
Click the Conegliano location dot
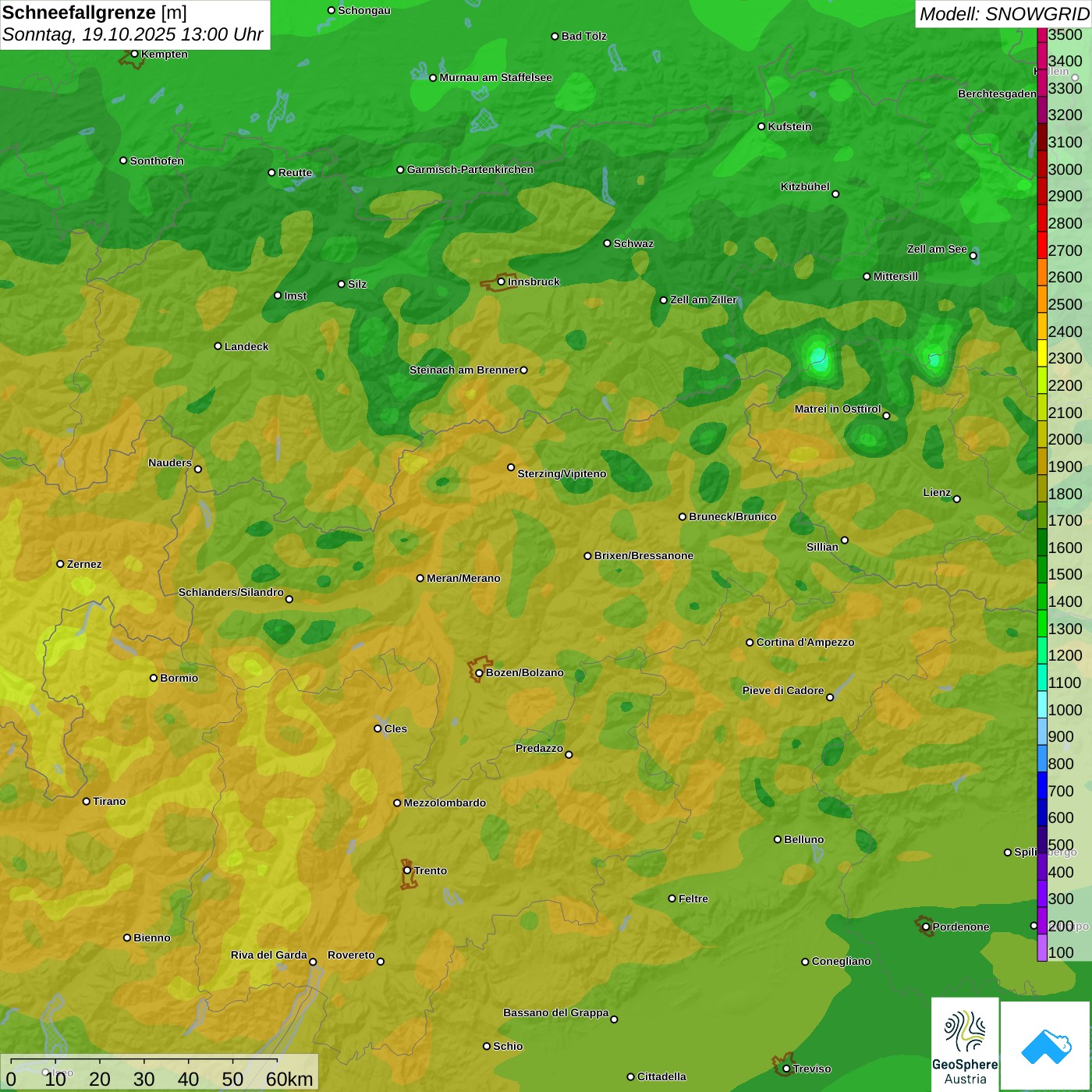point(805,961)
